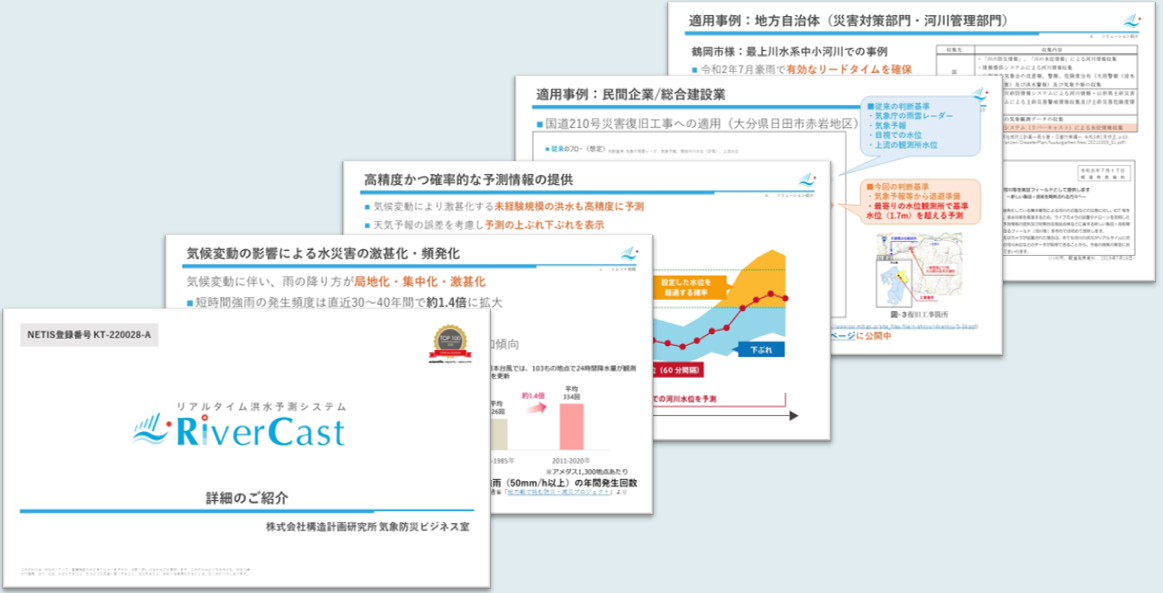Click the NETIS登録番号 KT-220028-A label
This screenshot has height=593, width=1163.
(89, 335)
